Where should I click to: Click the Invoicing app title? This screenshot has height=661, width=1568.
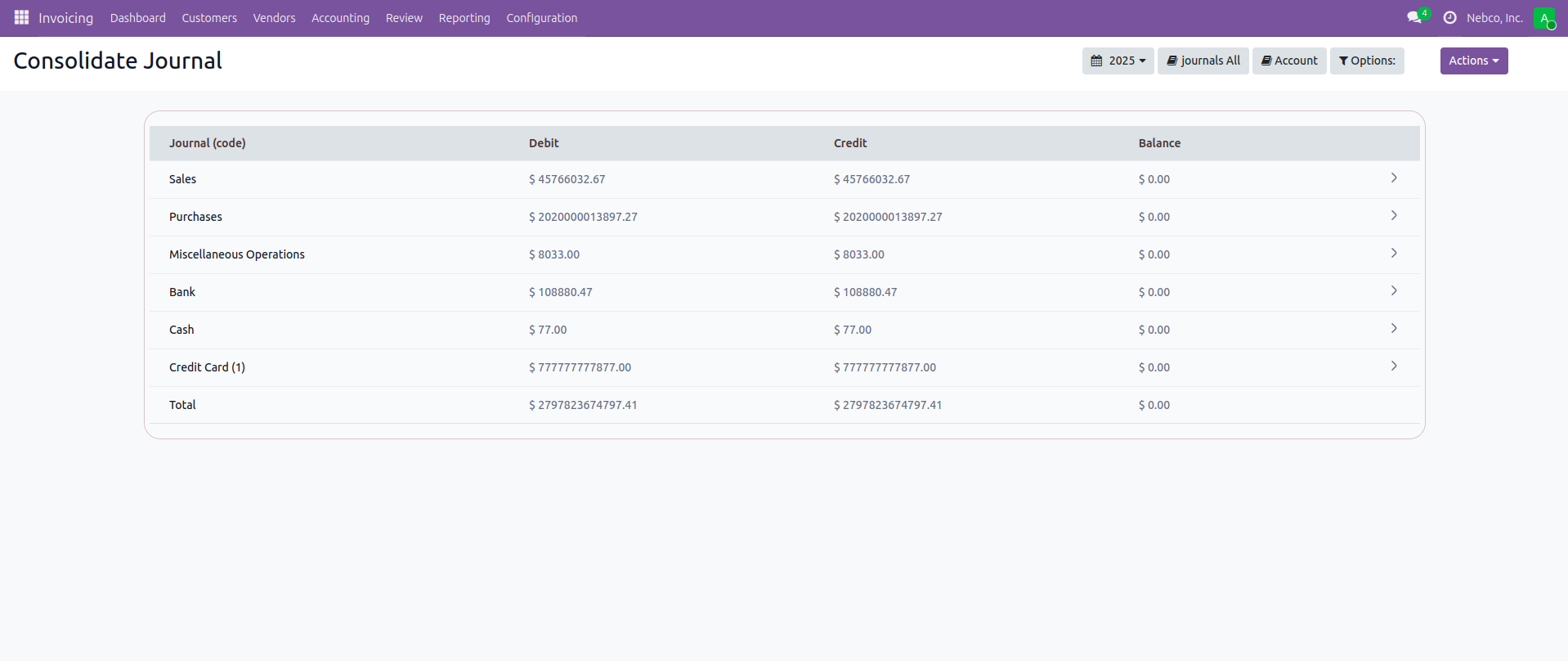click(65, 18)
